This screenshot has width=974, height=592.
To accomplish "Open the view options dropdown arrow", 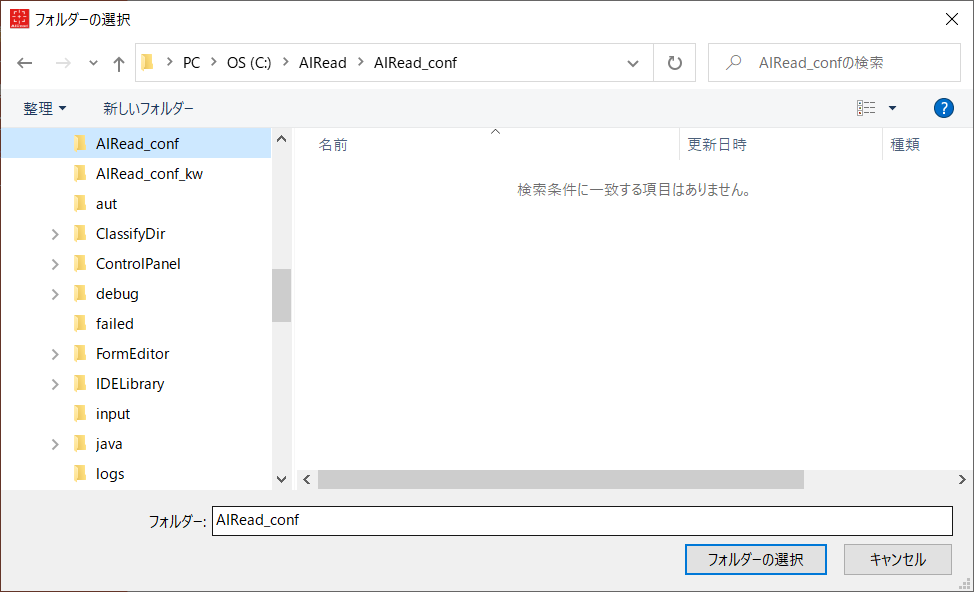I will 892,108.
